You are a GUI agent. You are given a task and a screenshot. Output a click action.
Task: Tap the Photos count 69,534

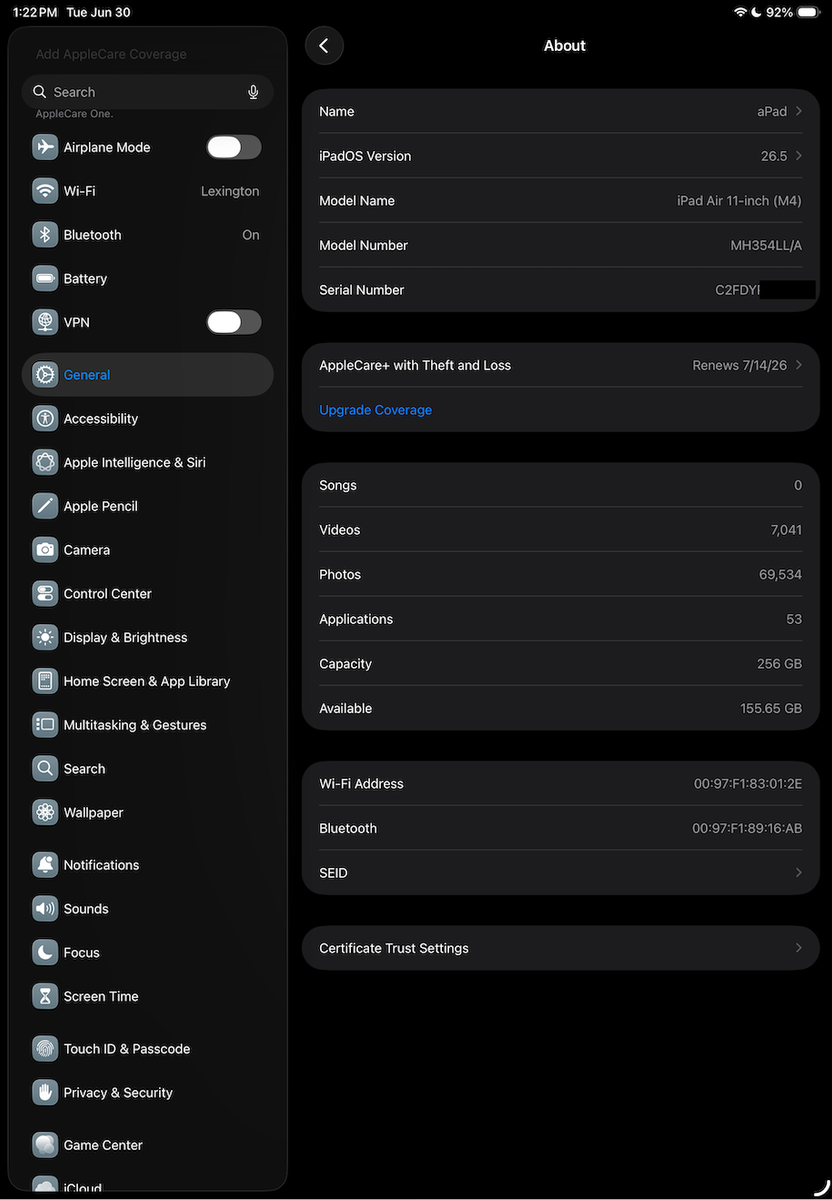[x=780, y=575]
